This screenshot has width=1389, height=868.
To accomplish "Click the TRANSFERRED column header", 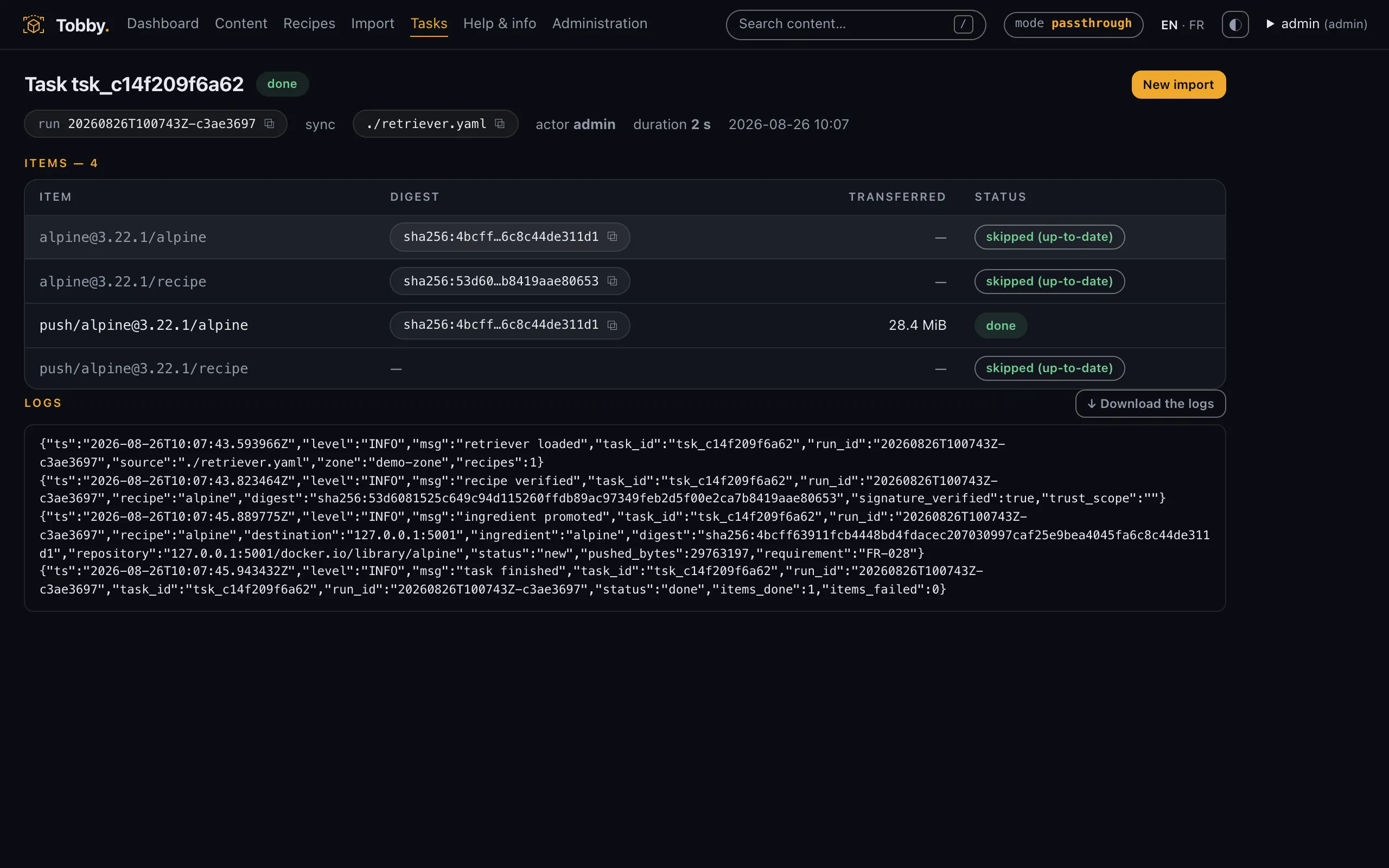I will [x=897, y=197].
